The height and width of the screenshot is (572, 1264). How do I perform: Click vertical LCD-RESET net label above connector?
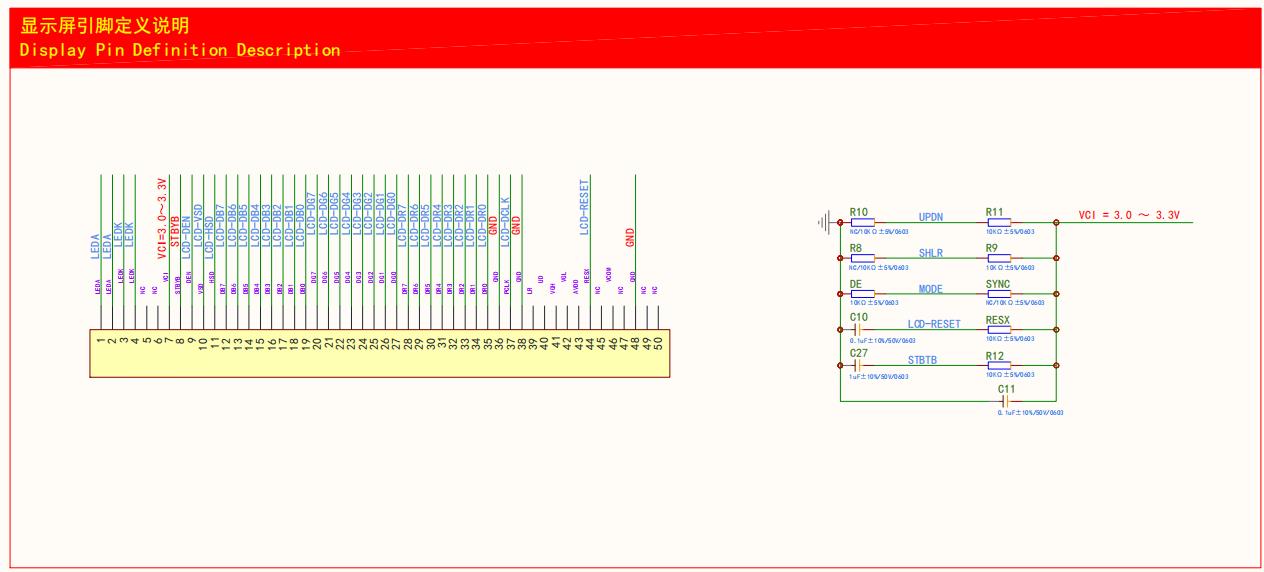click(x=585, y=207)
